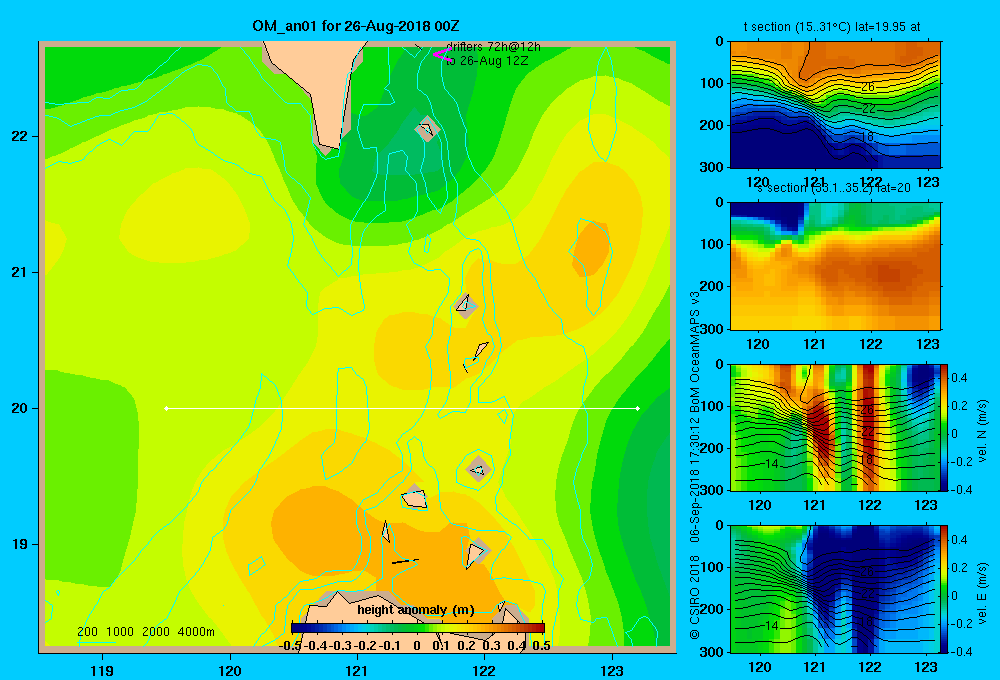Click latitude label 22 on the main map
Image resolution: width=1000 pixels, height=680 pixels.
coord(19,137)
